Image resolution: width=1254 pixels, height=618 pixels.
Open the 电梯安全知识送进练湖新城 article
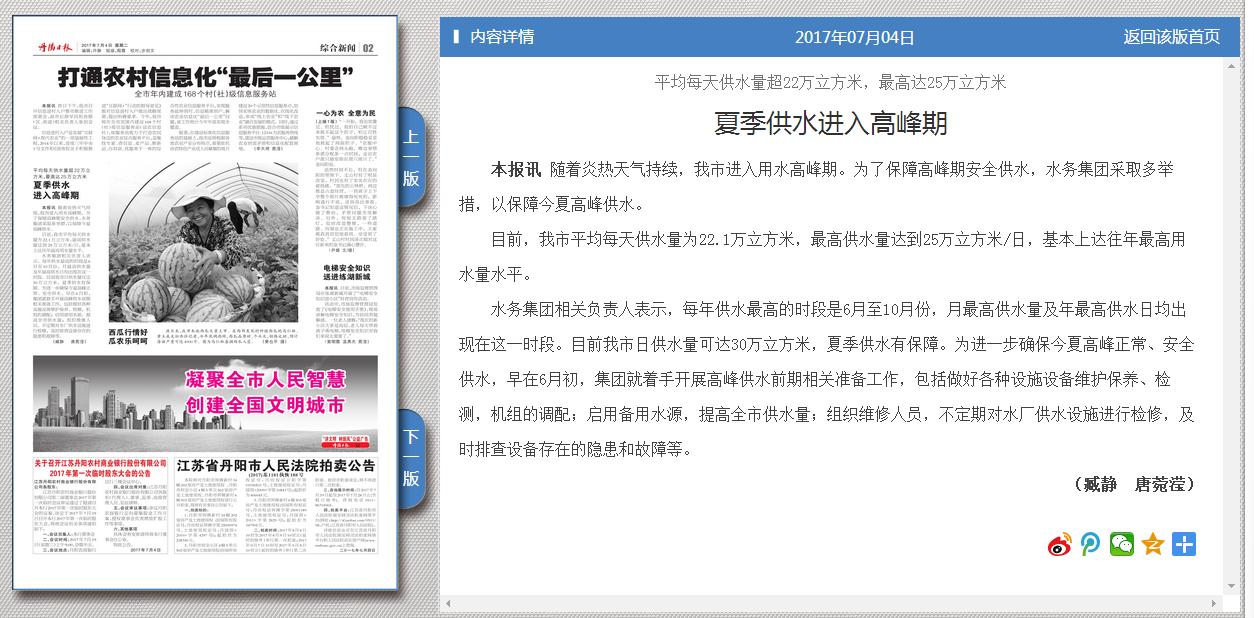(347, 275)
